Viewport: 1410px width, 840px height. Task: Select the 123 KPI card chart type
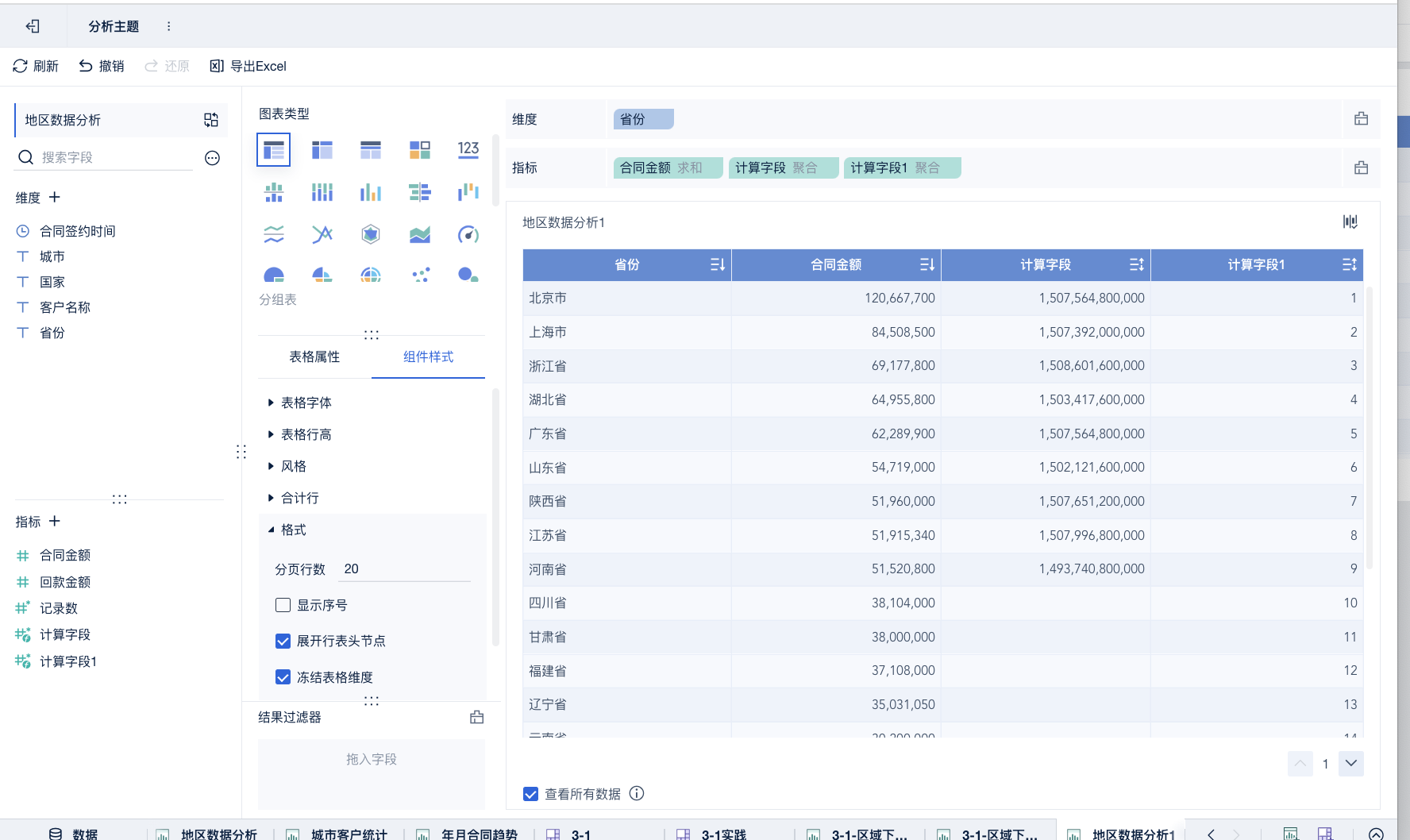468,149
